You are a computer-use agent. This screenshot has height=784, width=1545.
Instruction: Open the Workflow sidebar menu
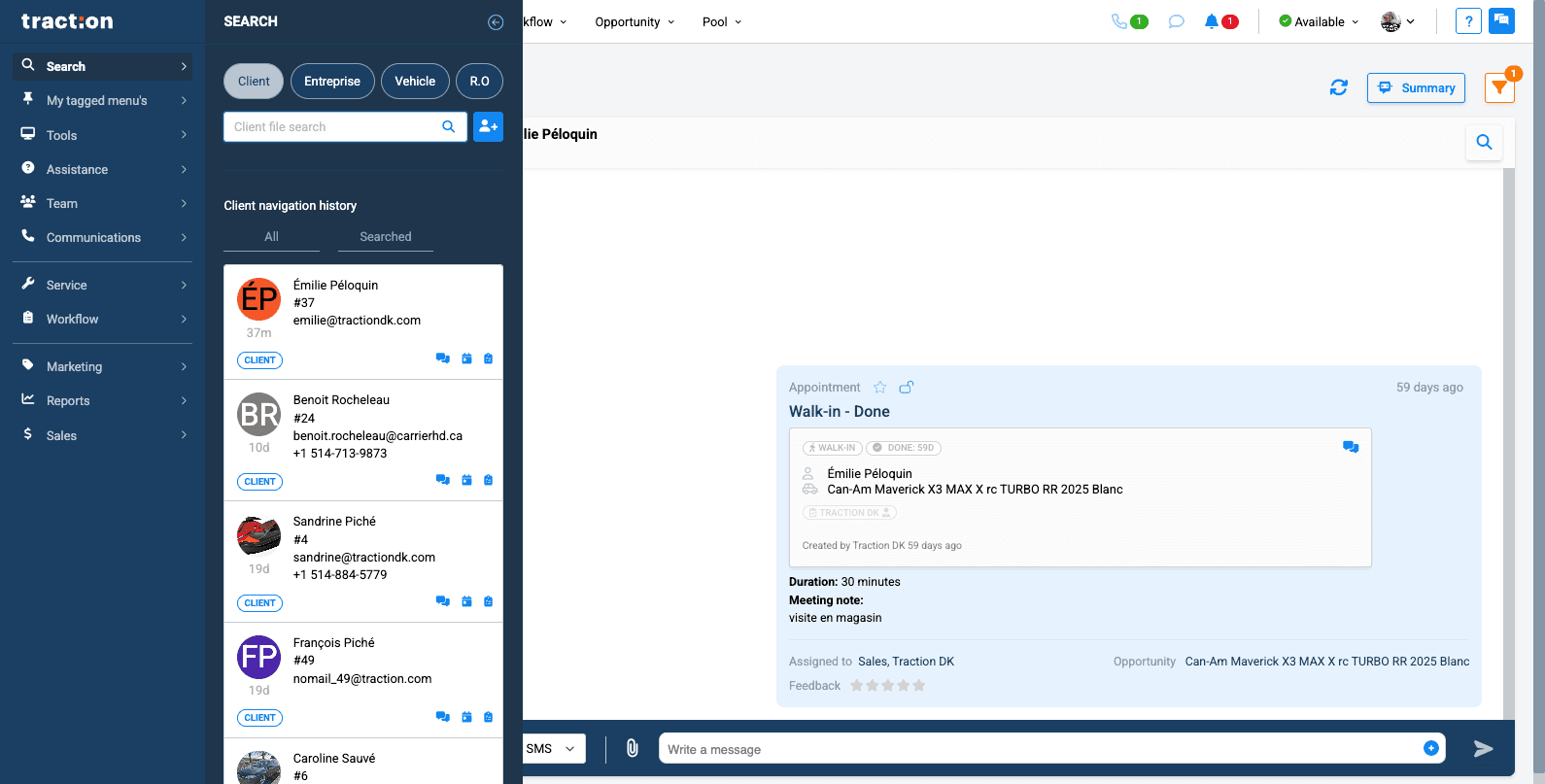pos(103,319)
